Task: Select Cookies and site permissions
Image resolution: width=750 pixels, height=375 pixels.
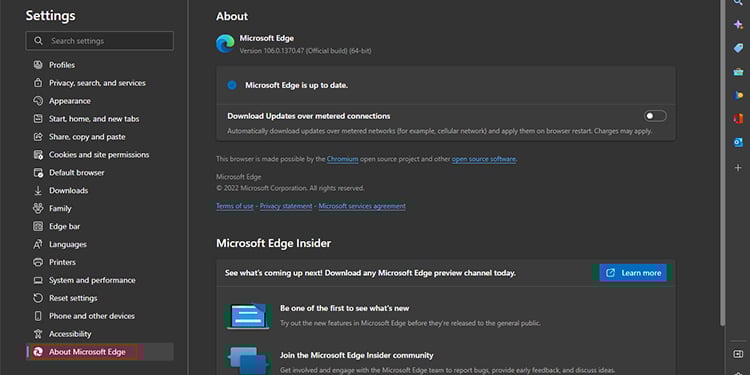Action: pyautogui.click(x=99, y=154)
